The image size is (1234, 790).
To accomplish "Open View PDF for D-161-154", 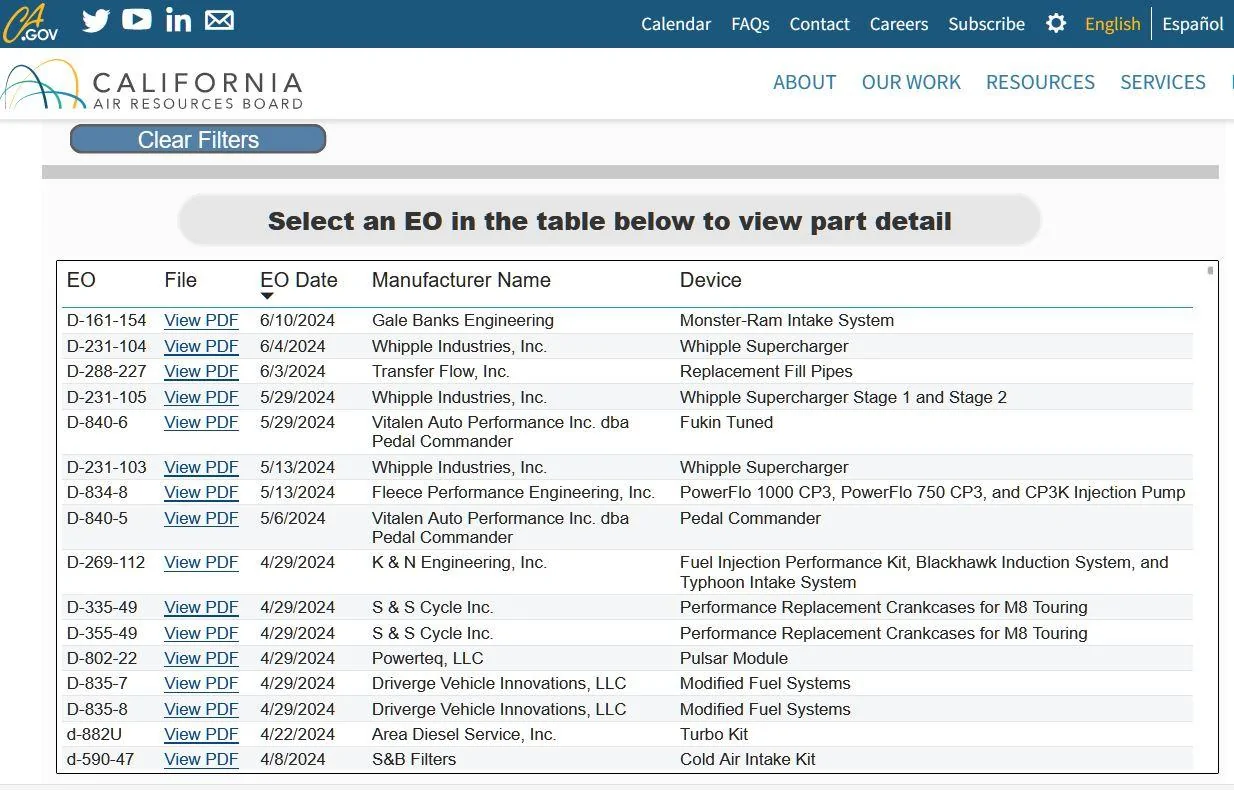I will point(201,321).
